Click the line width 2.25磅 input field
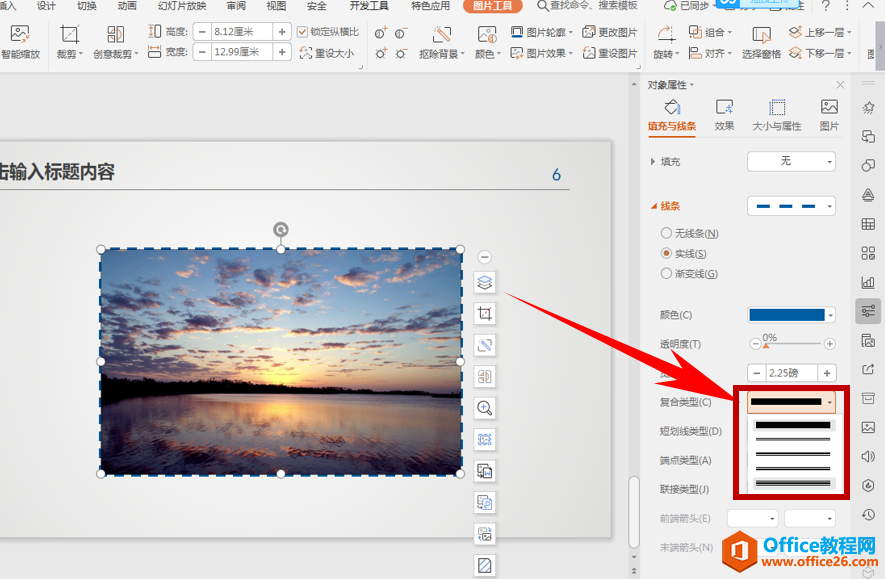Image resolution: width=885 pixels, height=579 pixels. [791, 373]
